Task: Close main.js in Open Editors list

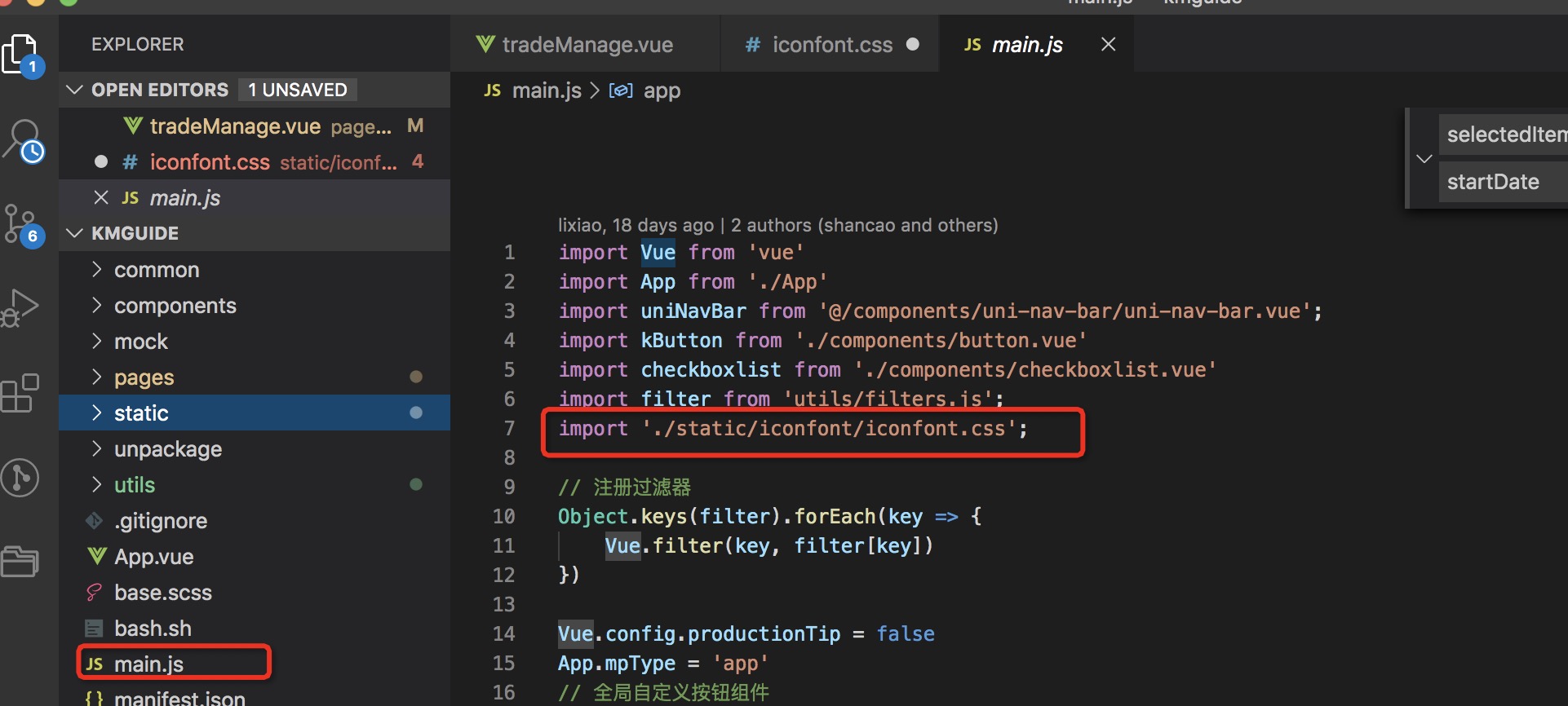Action: [x=101, y=197]
